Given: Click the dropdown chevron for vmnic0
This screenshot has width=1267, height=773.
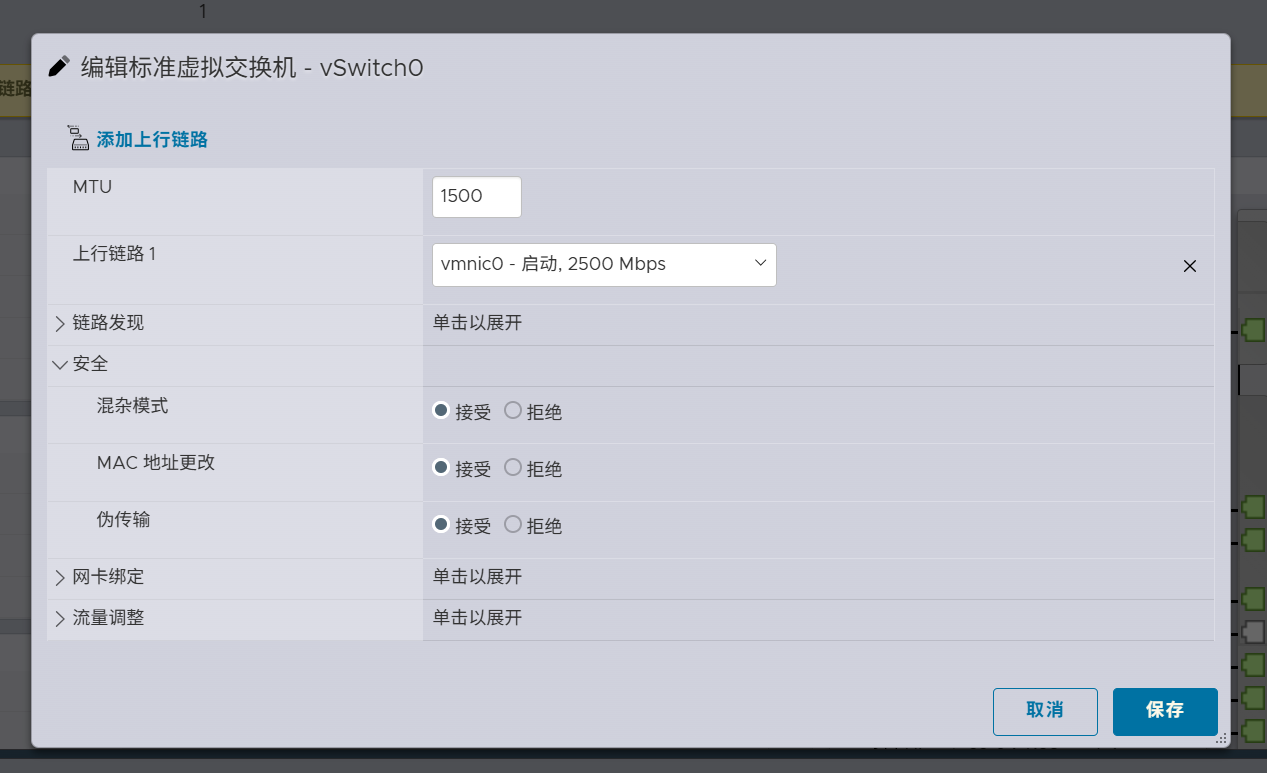Looking at the screenshot, I should (759, 264).
